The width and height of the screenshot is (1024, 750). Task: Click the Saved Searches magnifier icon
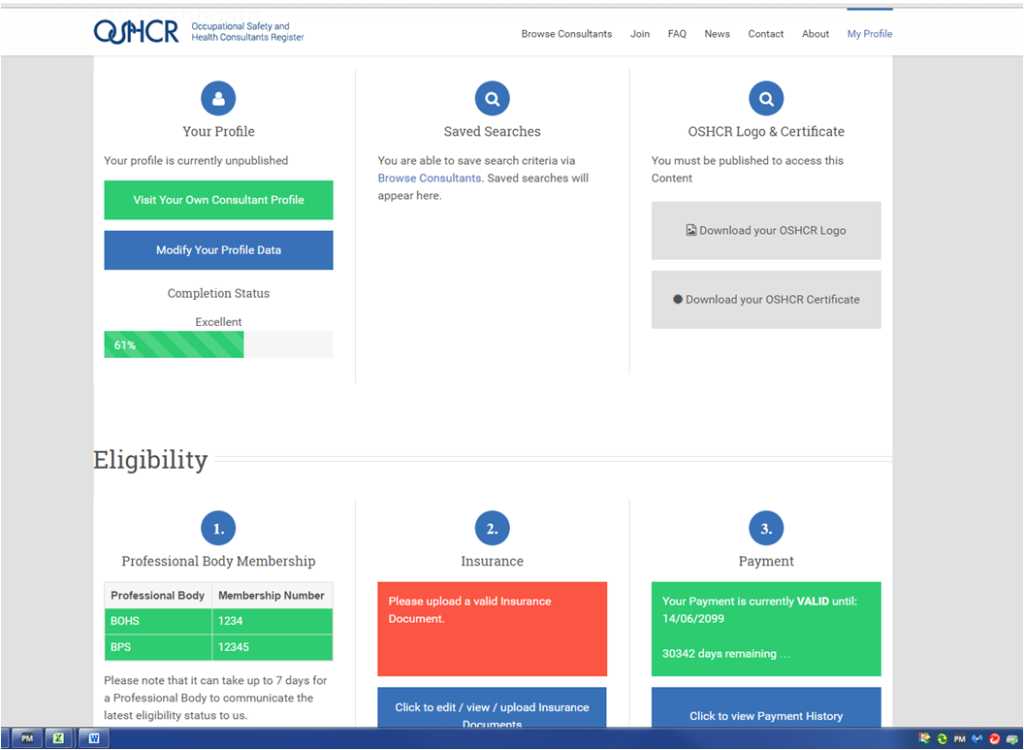point(492,98)
